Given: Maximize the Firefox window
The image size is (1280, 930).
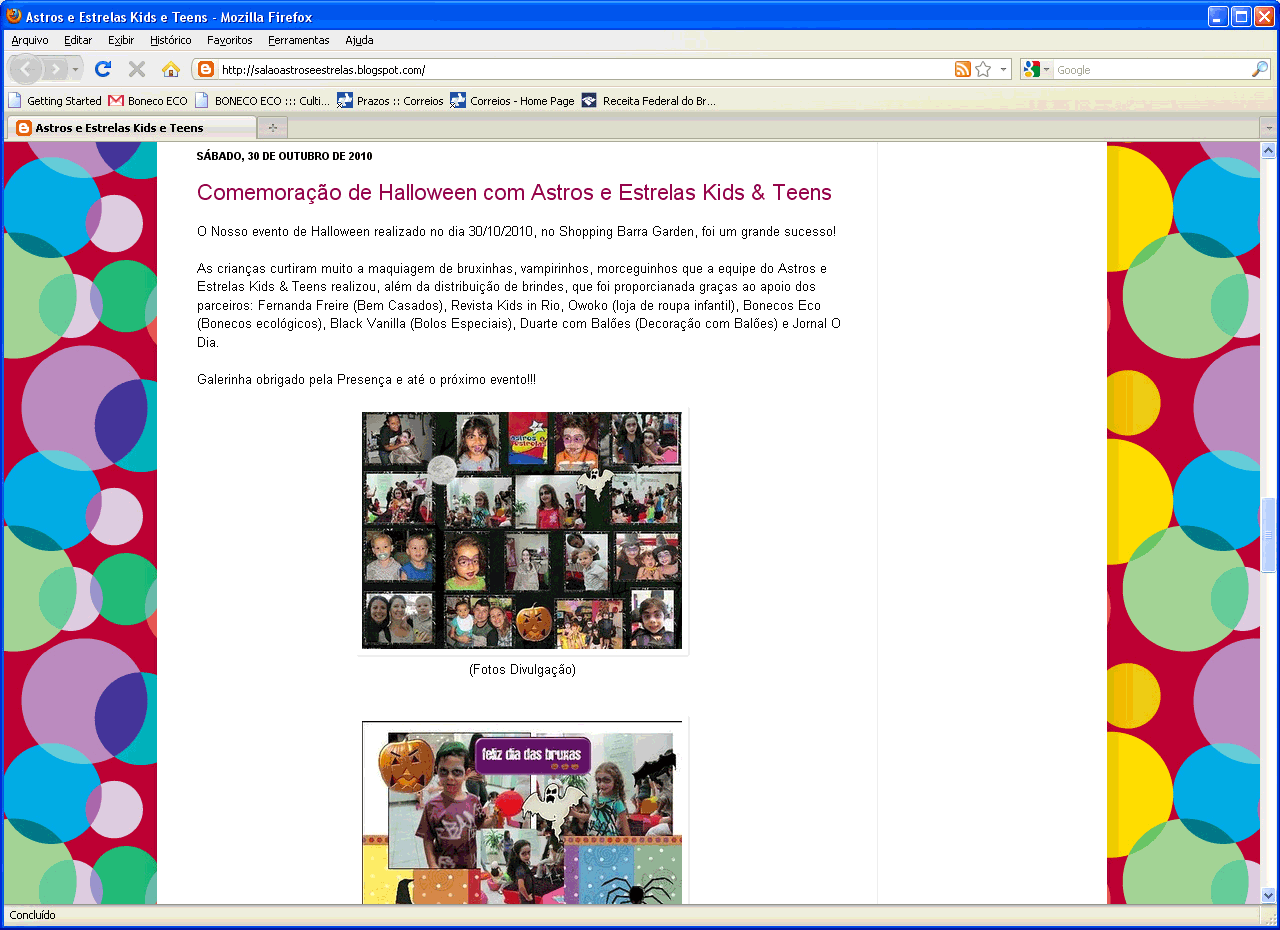Looking at the screenshot, I should [1241, 16].
